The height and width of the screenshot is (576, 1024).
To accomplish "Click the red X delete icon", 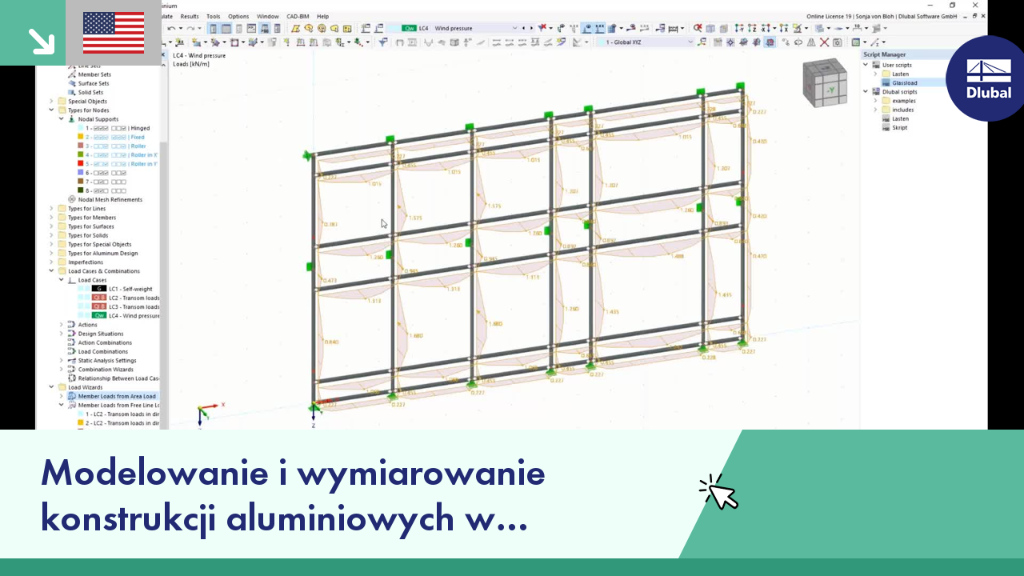I will click(x=824, y=42).
